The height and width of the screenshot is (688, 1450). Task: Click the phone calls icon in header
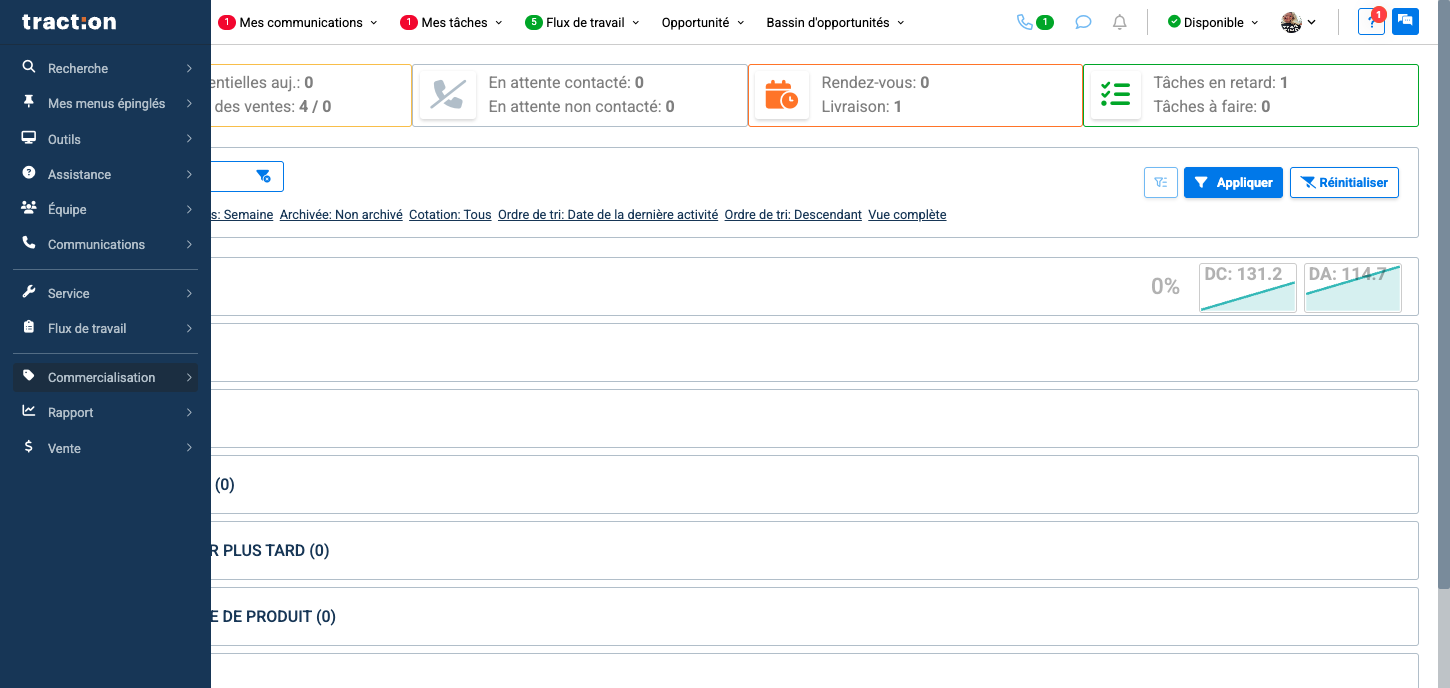(1025, 22)
